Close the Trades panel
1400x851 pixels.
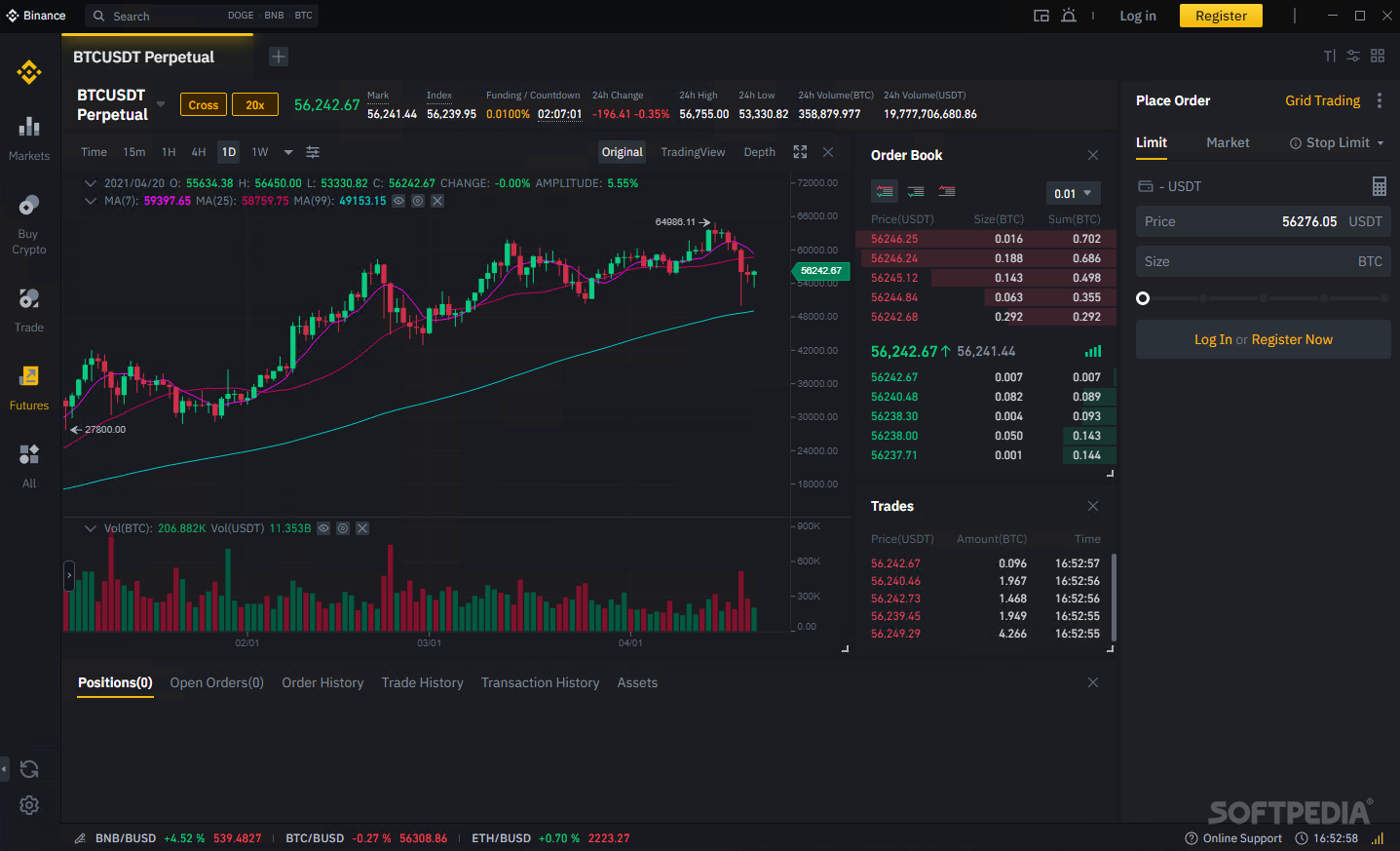(x=1093, y=506)
